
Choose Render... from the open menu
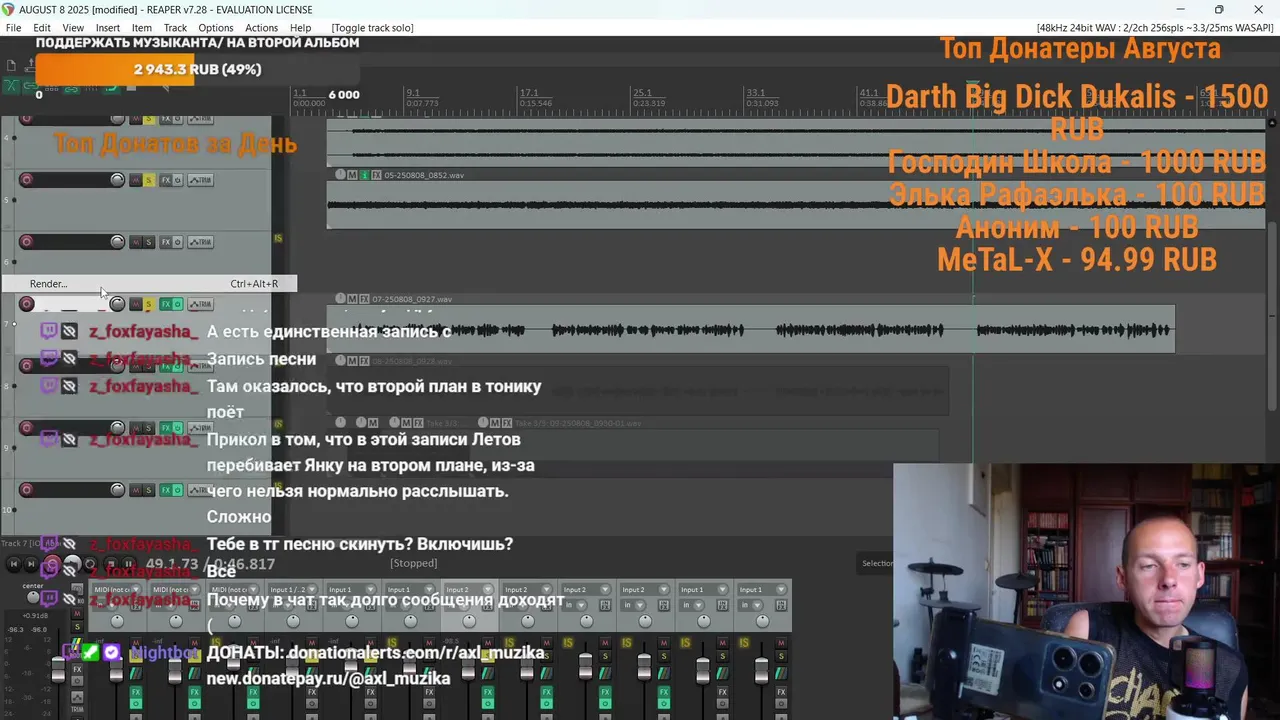[x=149, y=284]
